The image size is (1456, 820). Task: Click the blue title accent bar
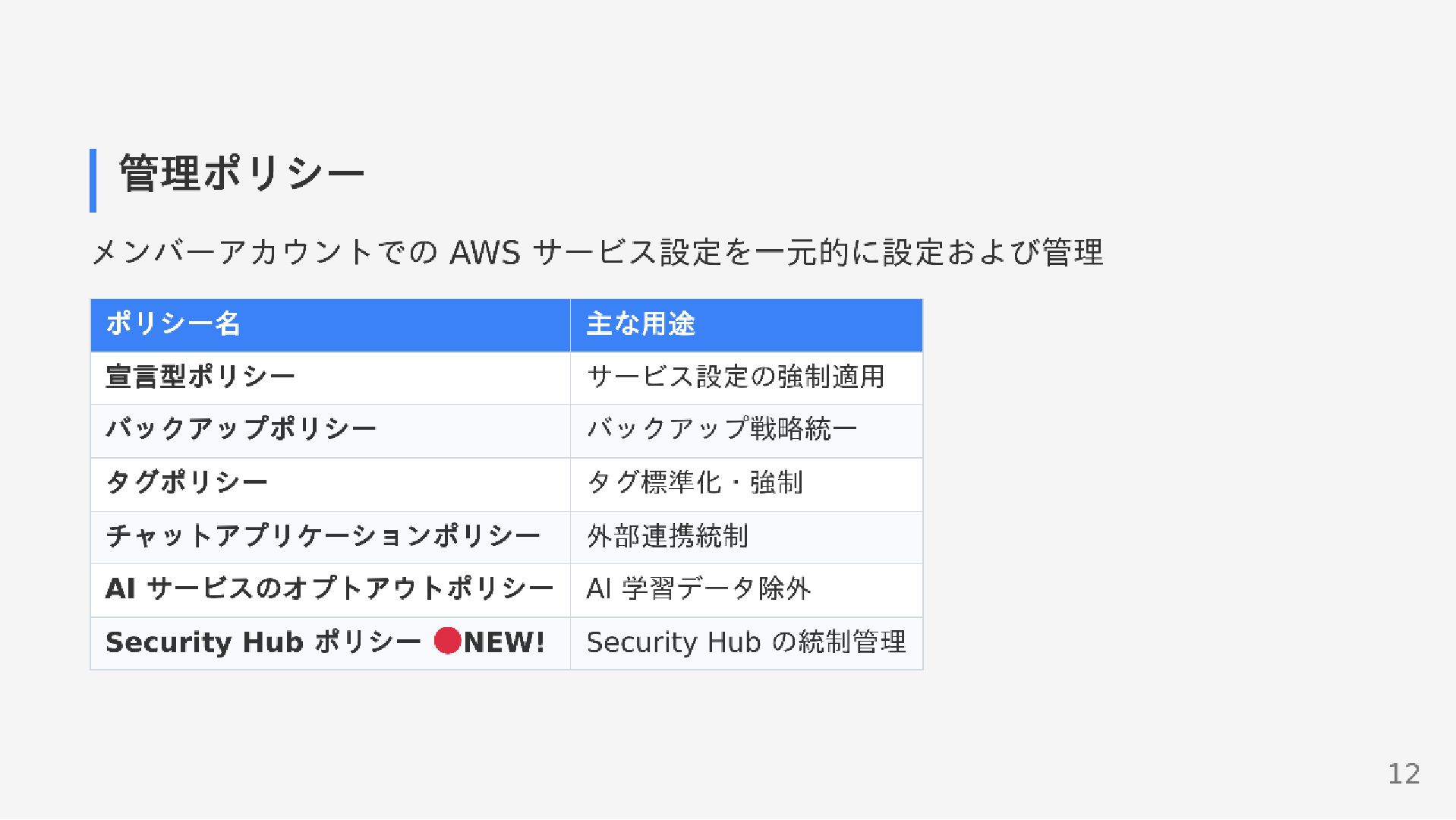[93, 181]
